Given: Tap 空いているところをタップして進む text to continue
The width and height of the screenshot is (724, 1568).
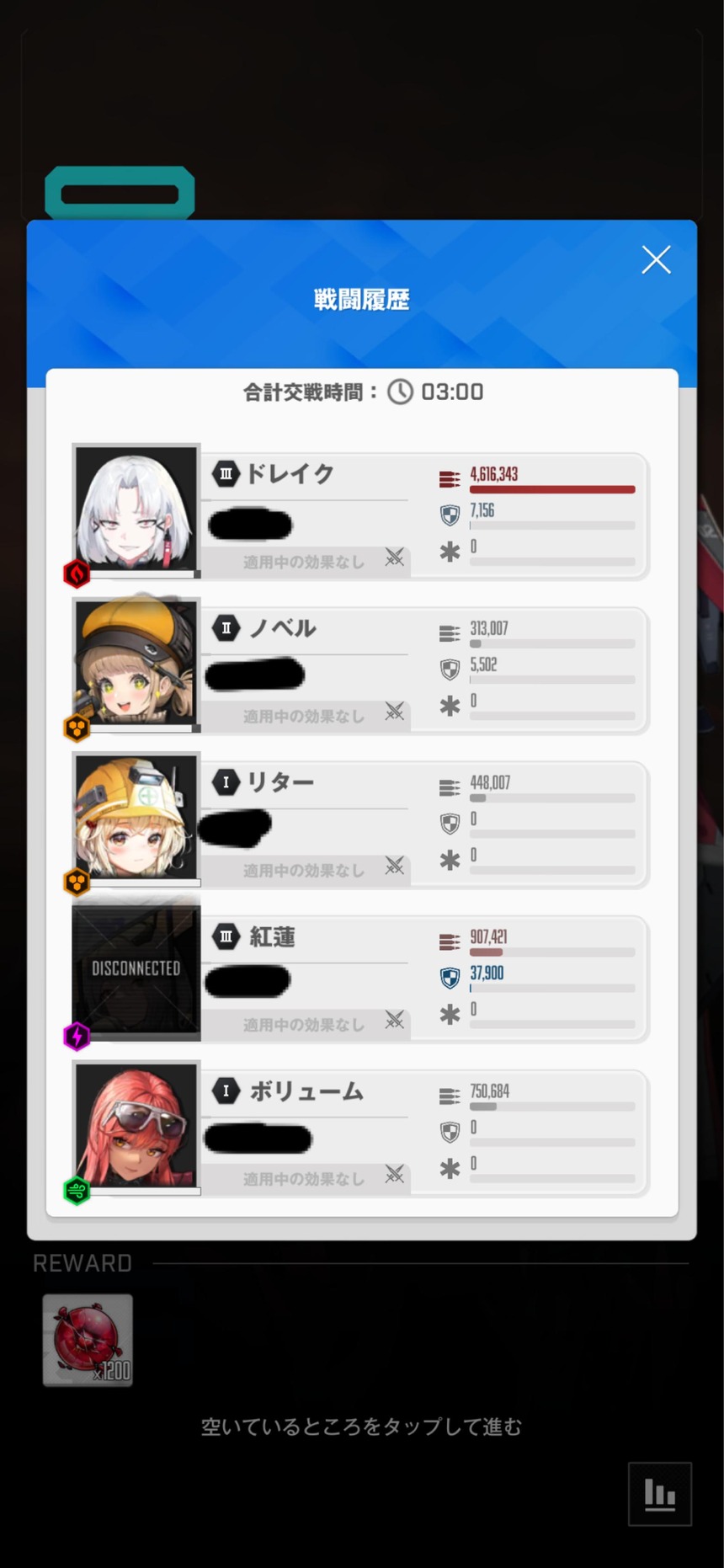Looking at the screenshot, I should 361,1427.
